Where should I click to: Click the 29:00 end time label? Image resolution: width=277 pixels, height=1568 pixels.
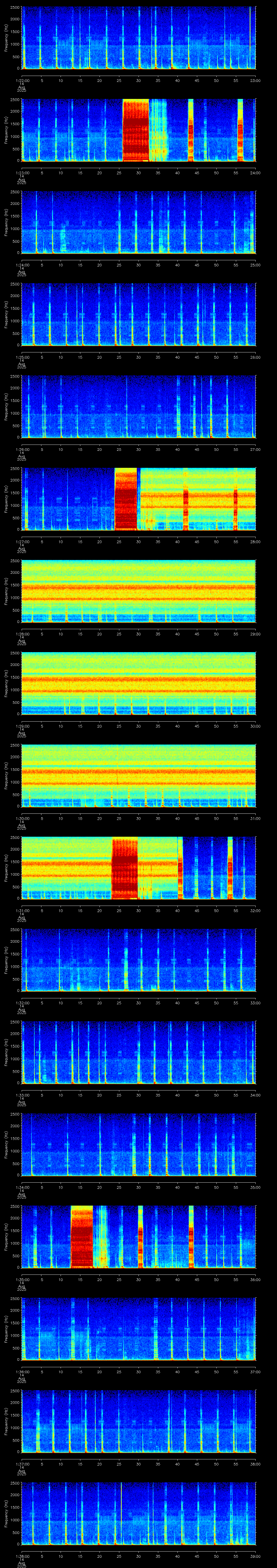(x=255, y=634)
